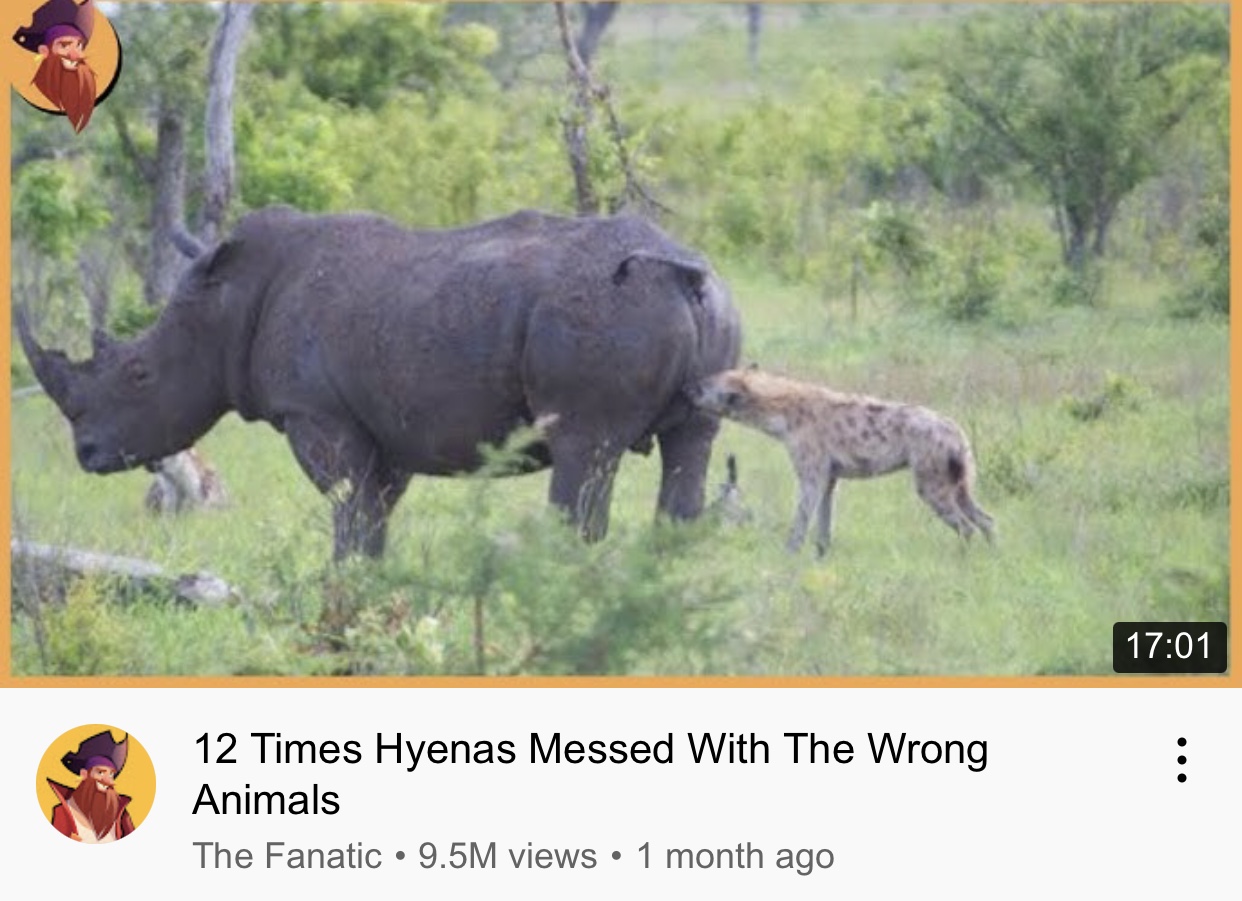1242x901 pixels.
Task: Click the 9.5M views text
Action: tap(507, 856)
